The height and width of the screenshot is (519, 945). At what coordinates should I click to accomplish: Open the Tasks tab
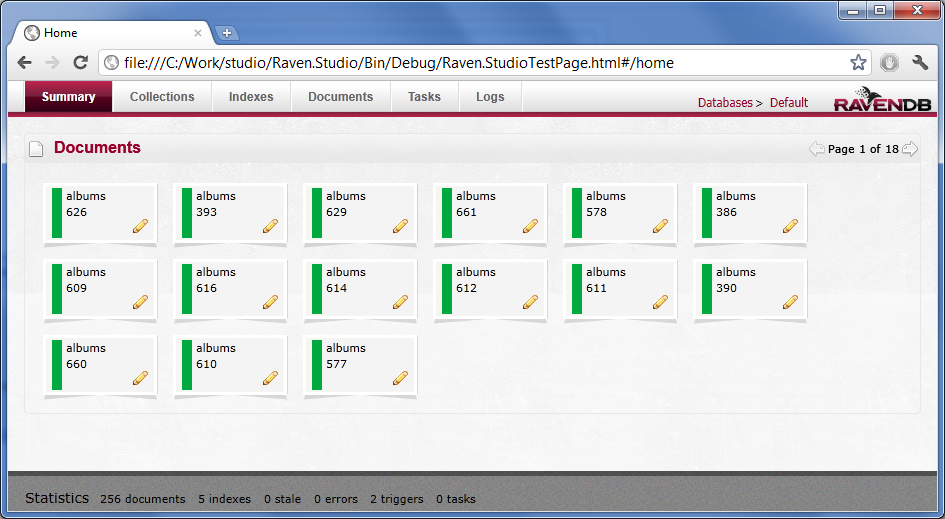[424, 97]
